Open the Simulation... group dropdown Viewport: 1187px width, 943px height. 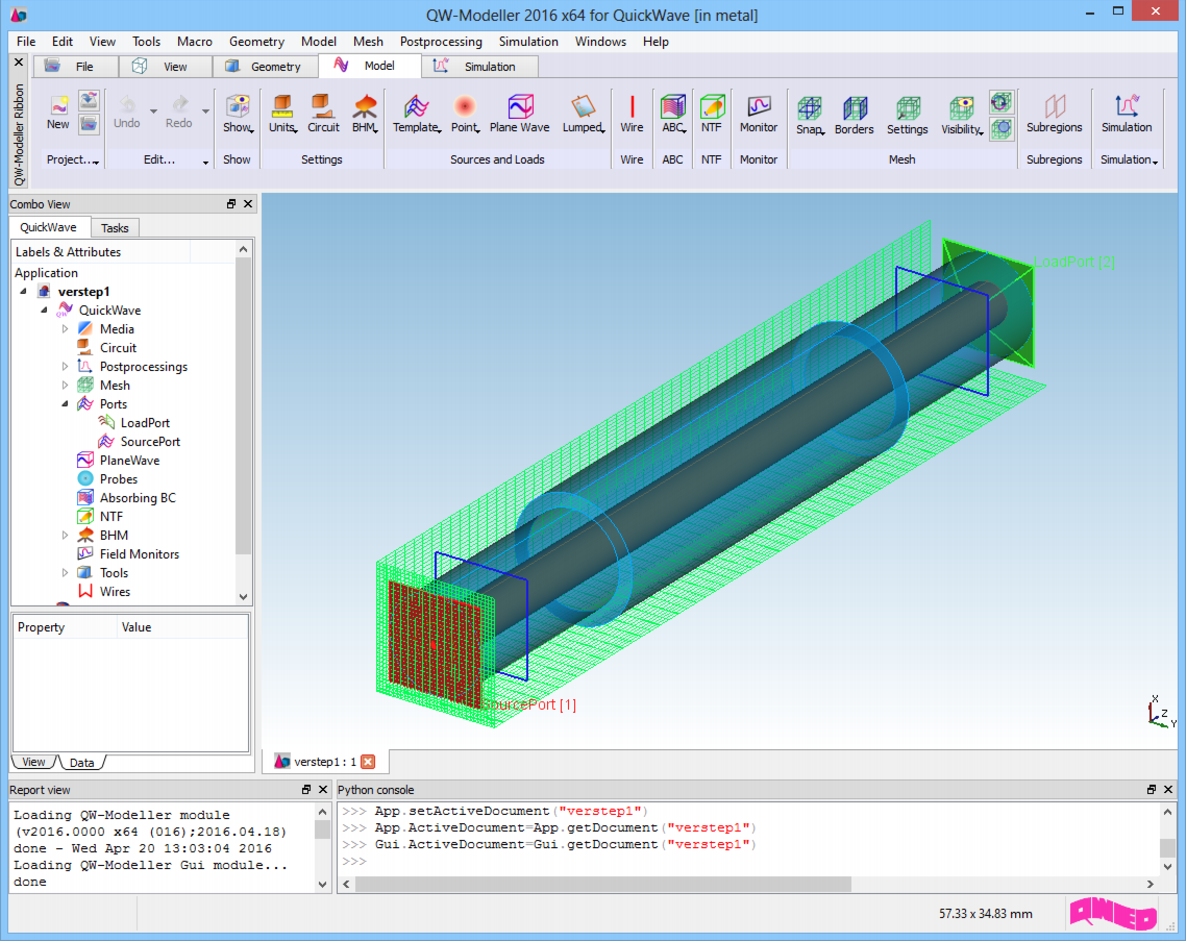[x=1129, y=160]
